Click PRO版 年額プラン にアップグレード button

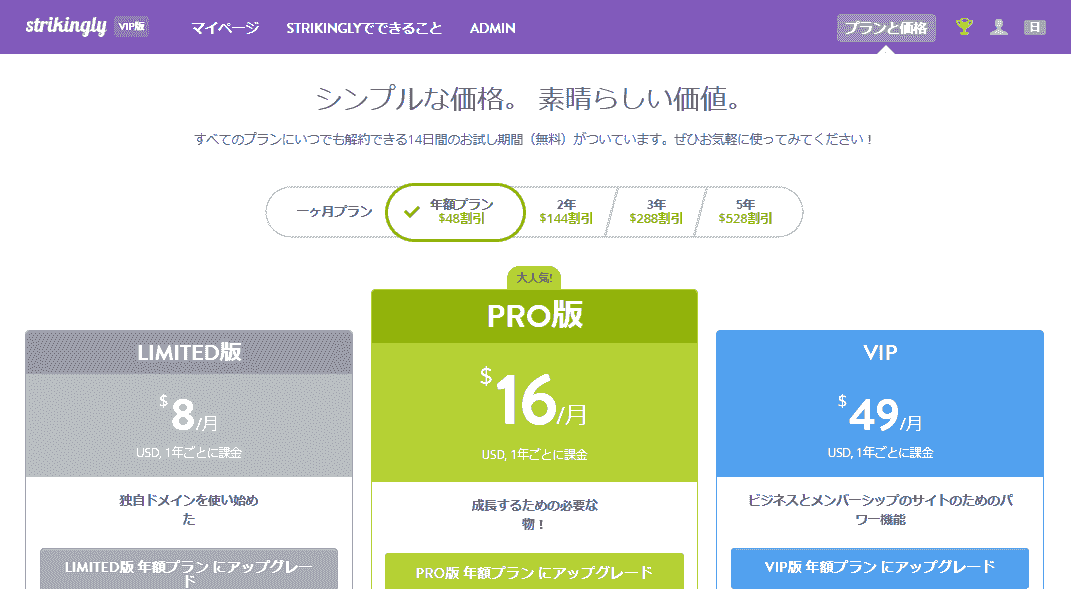[534, 571]
